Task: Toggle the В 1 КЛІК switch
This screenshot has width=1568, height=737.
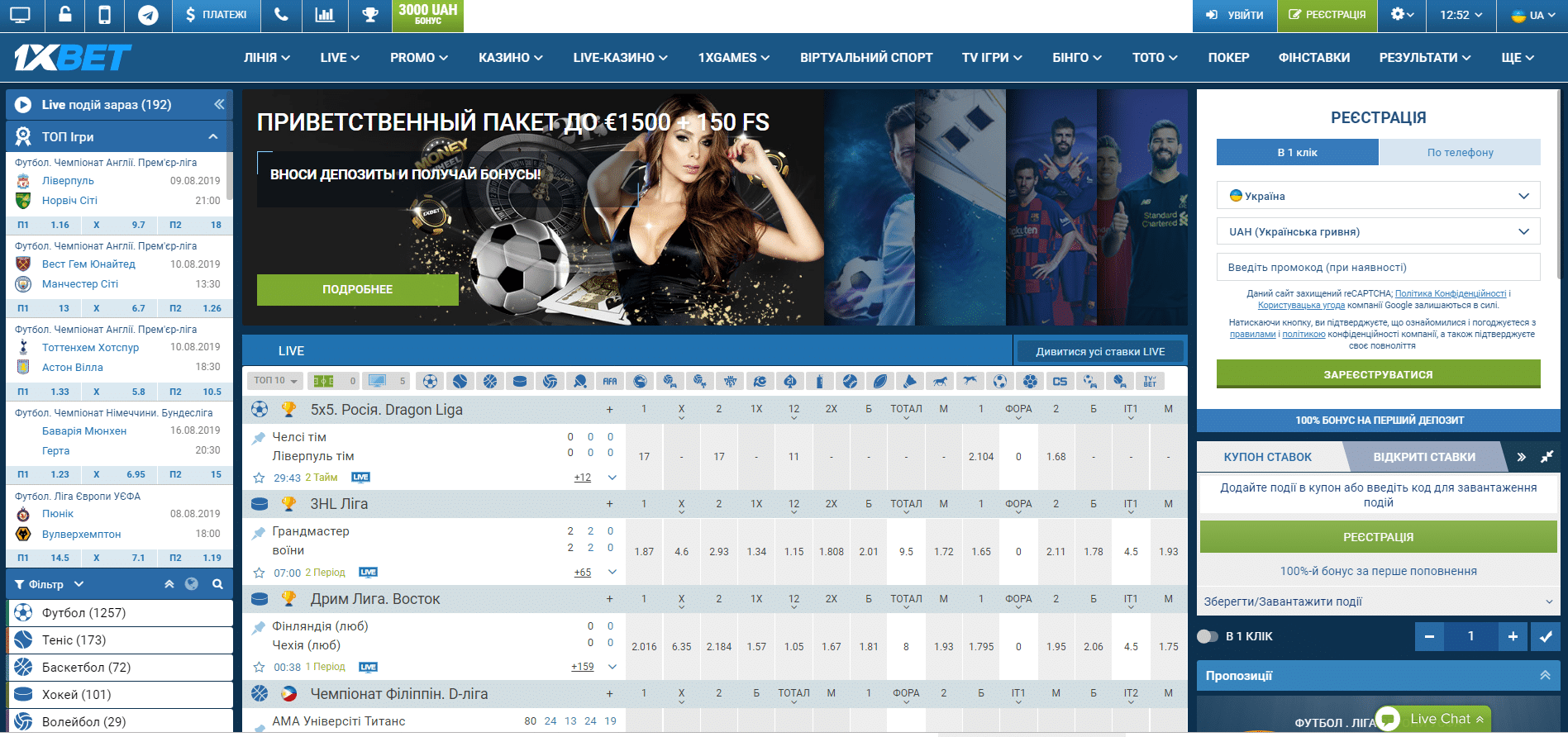Action: 1208,636
